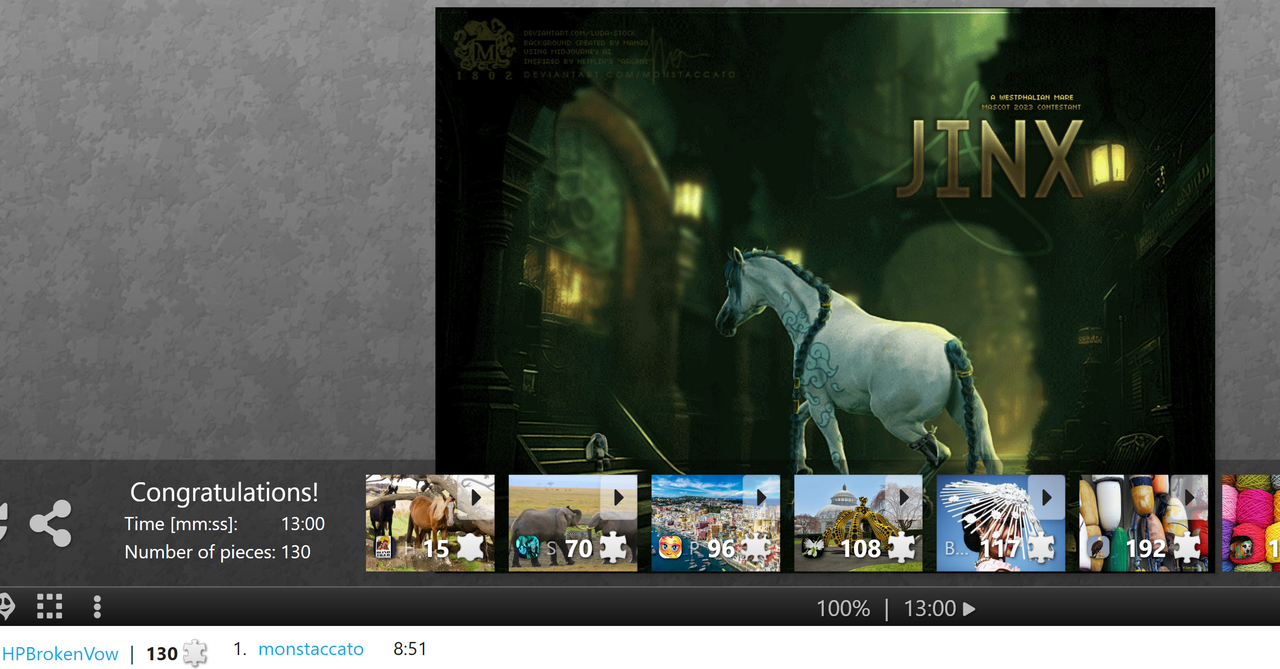1280x669 pixels.
Task: Click the author avatar on elephants puzzle
Action: click(527, 548)
